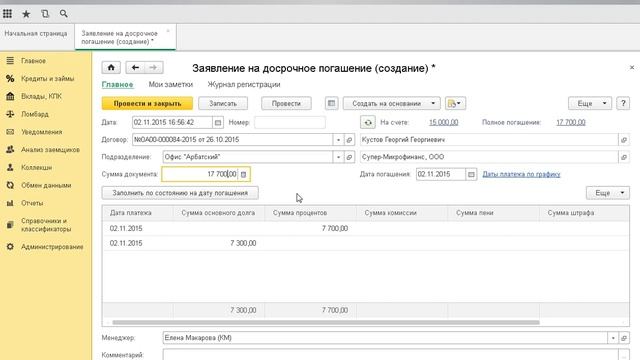Open calculator for Сумма документа
The height and width of the screenshot is (360, 640).
coord(243,174)
